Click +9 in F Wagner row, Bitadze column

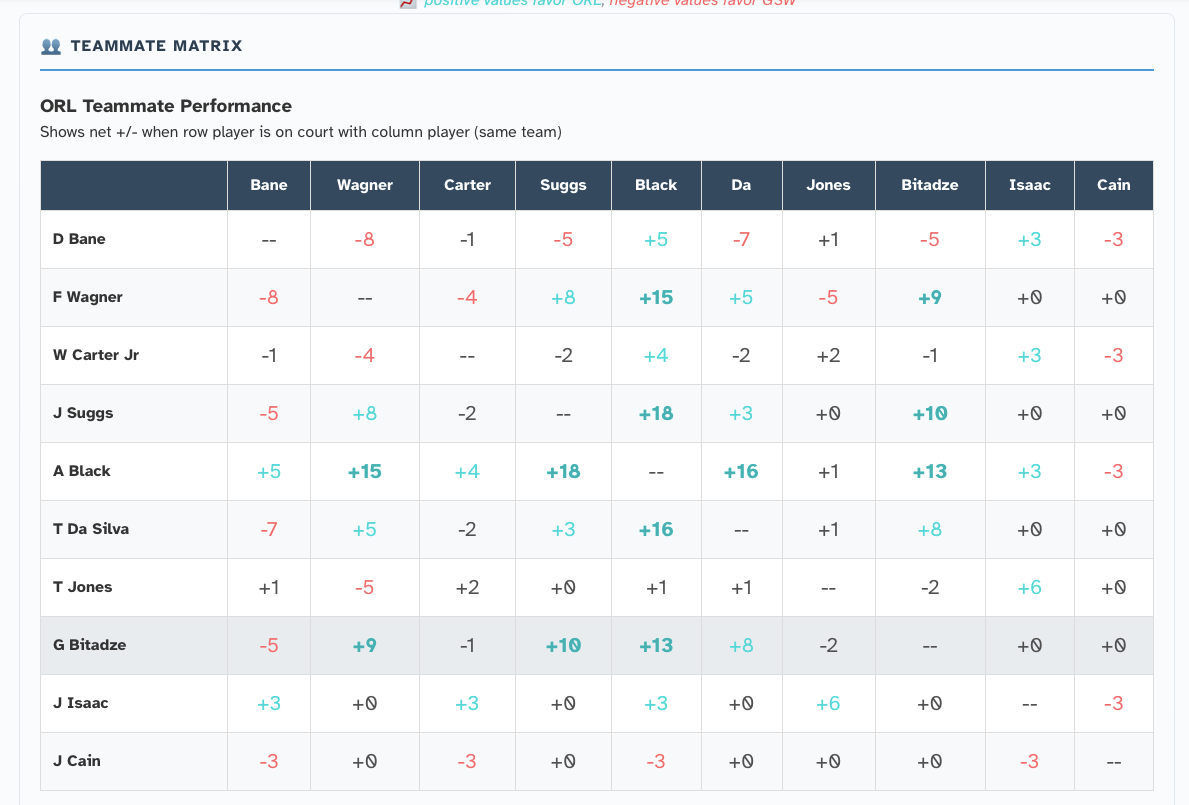[930, 298]
